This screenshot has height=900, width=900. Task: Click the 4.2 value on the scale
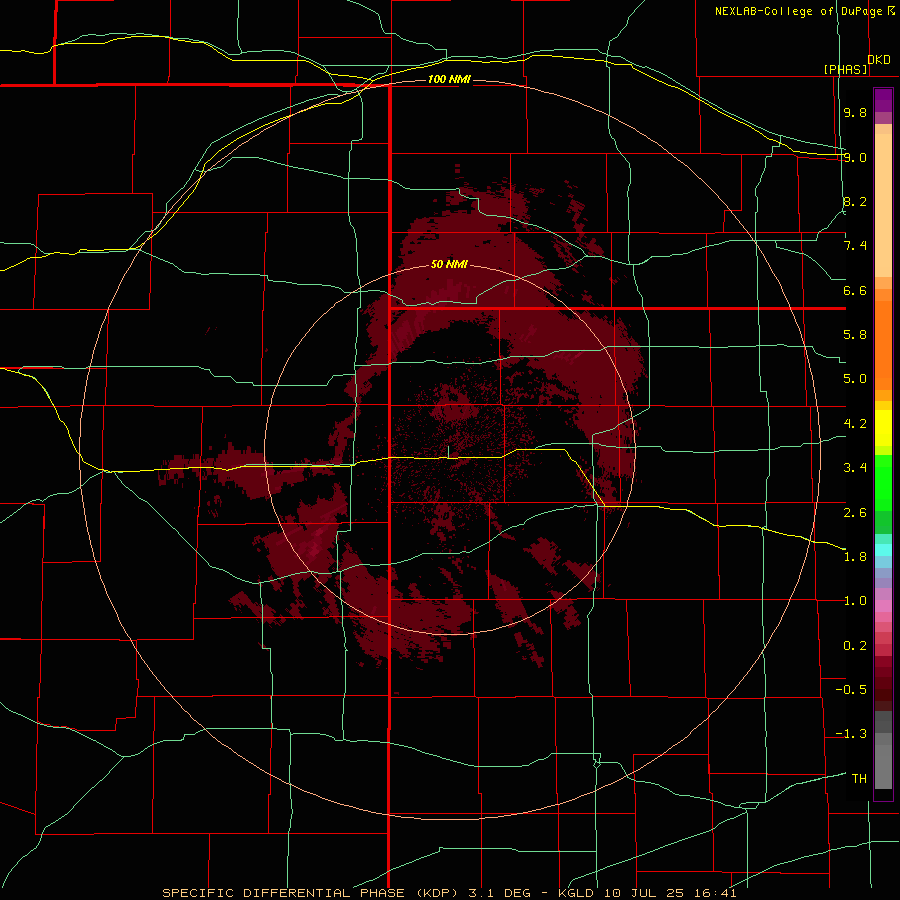click(x=855, y=424)
